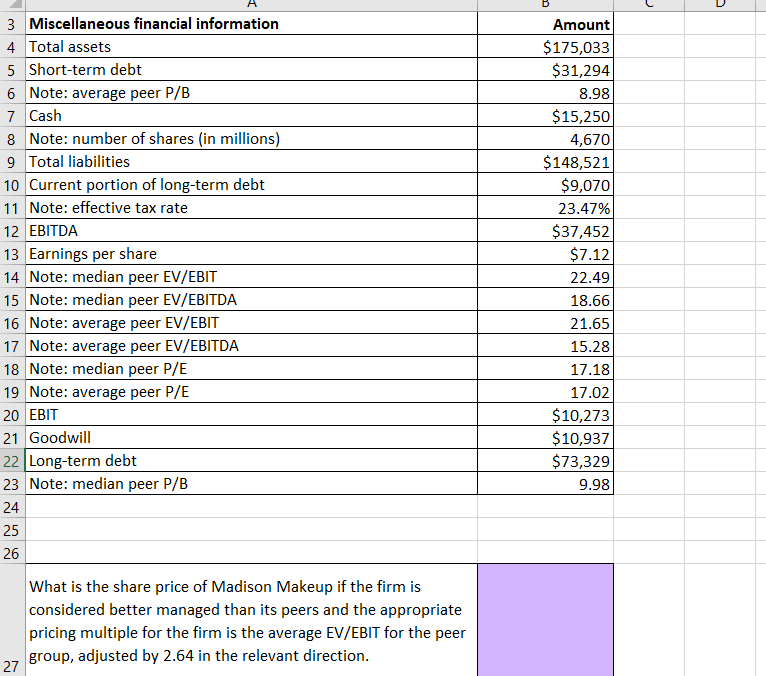This screenshot has width=766, height=676.
Task: Click empty cell A24
Action: pos(251,506)
